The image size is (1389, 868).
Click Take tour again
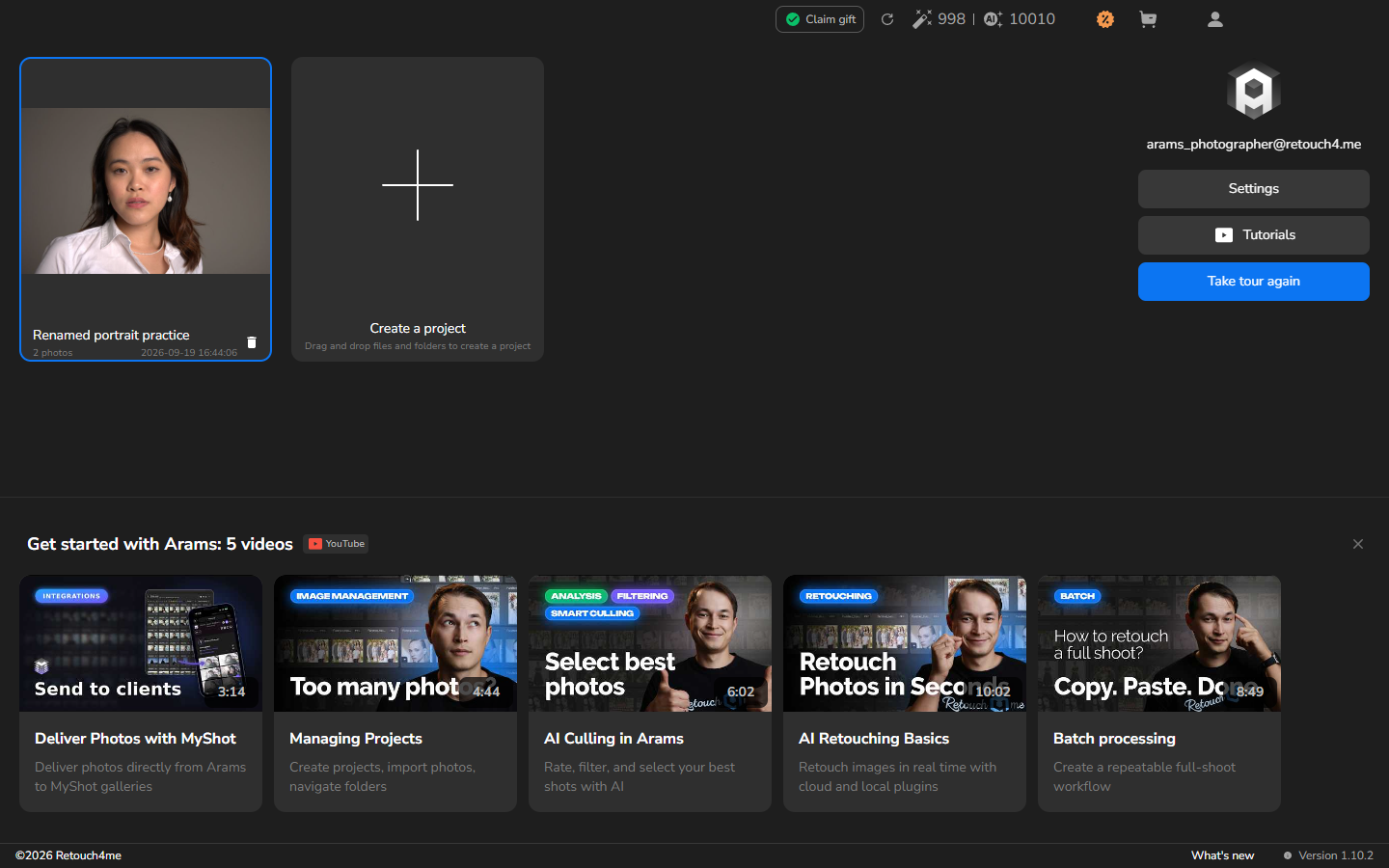coord(1254,282)
